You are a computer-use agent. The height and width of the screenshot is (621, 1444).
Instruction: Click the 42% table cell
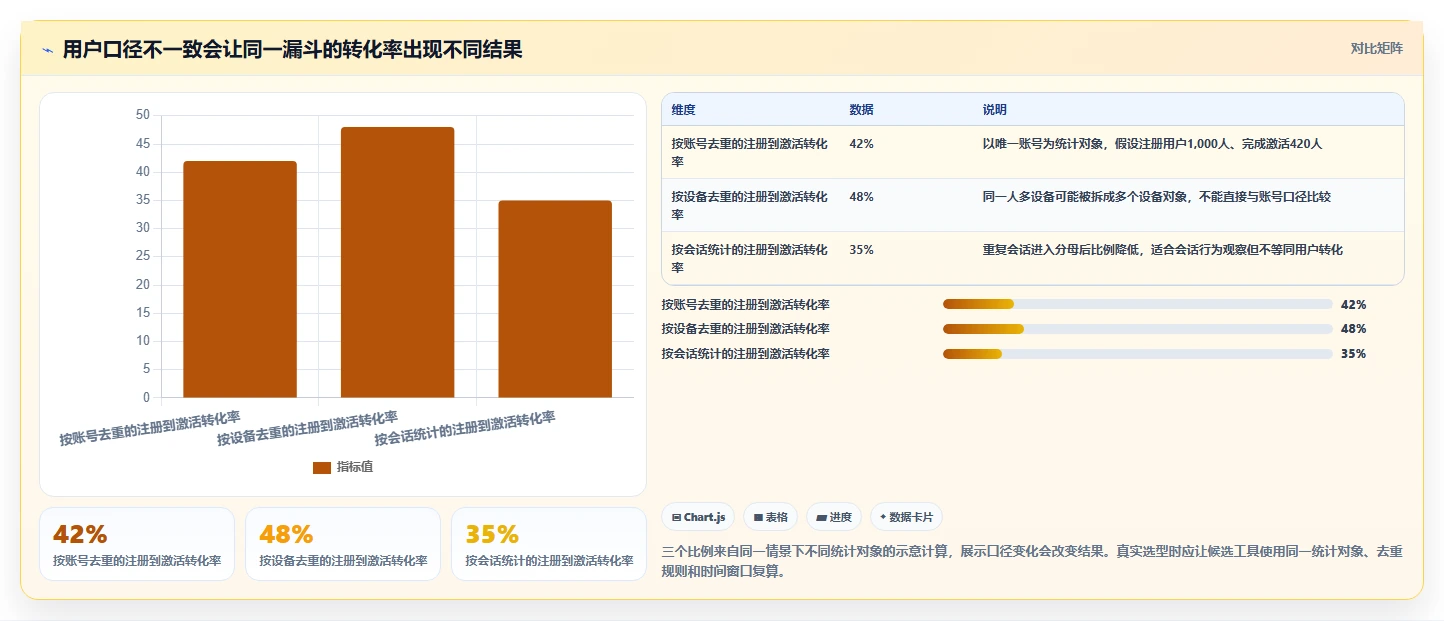[862, 144]
